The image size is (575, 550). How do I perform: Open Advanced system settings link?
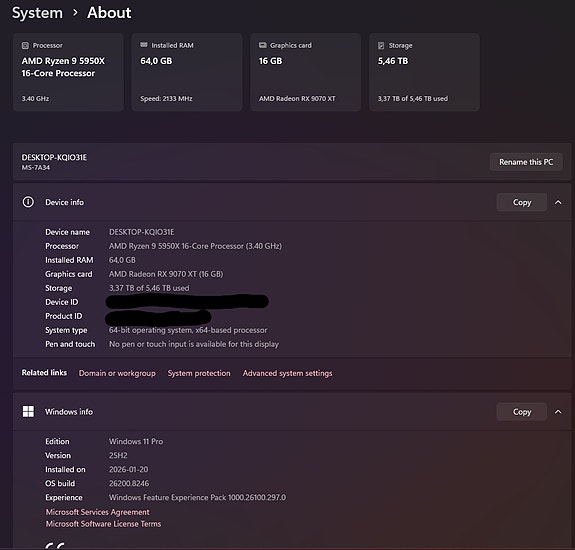pos(288,373)
